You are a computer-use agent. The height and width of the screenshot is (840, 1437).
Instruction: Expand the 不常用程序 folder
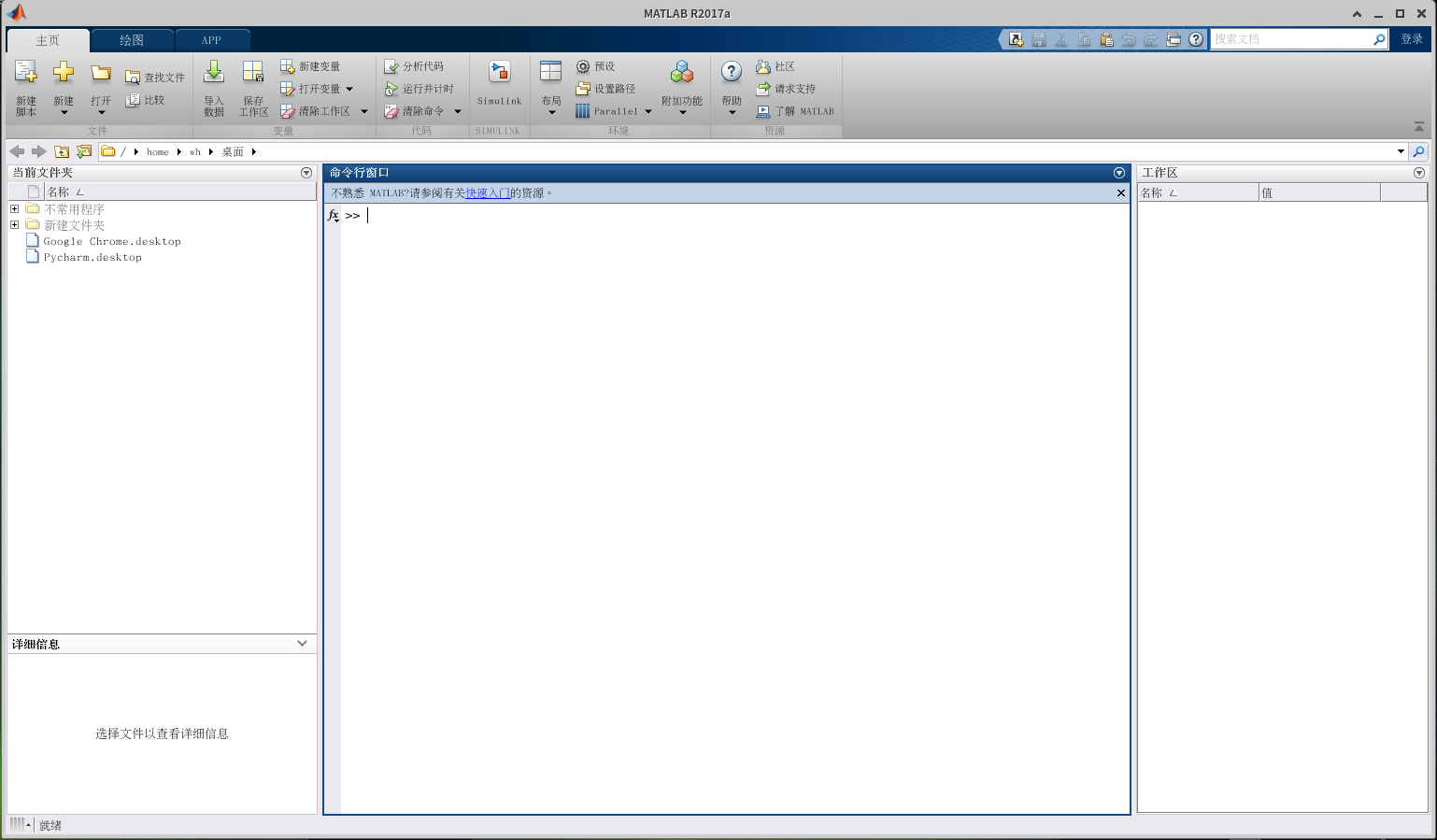(15, 209)
